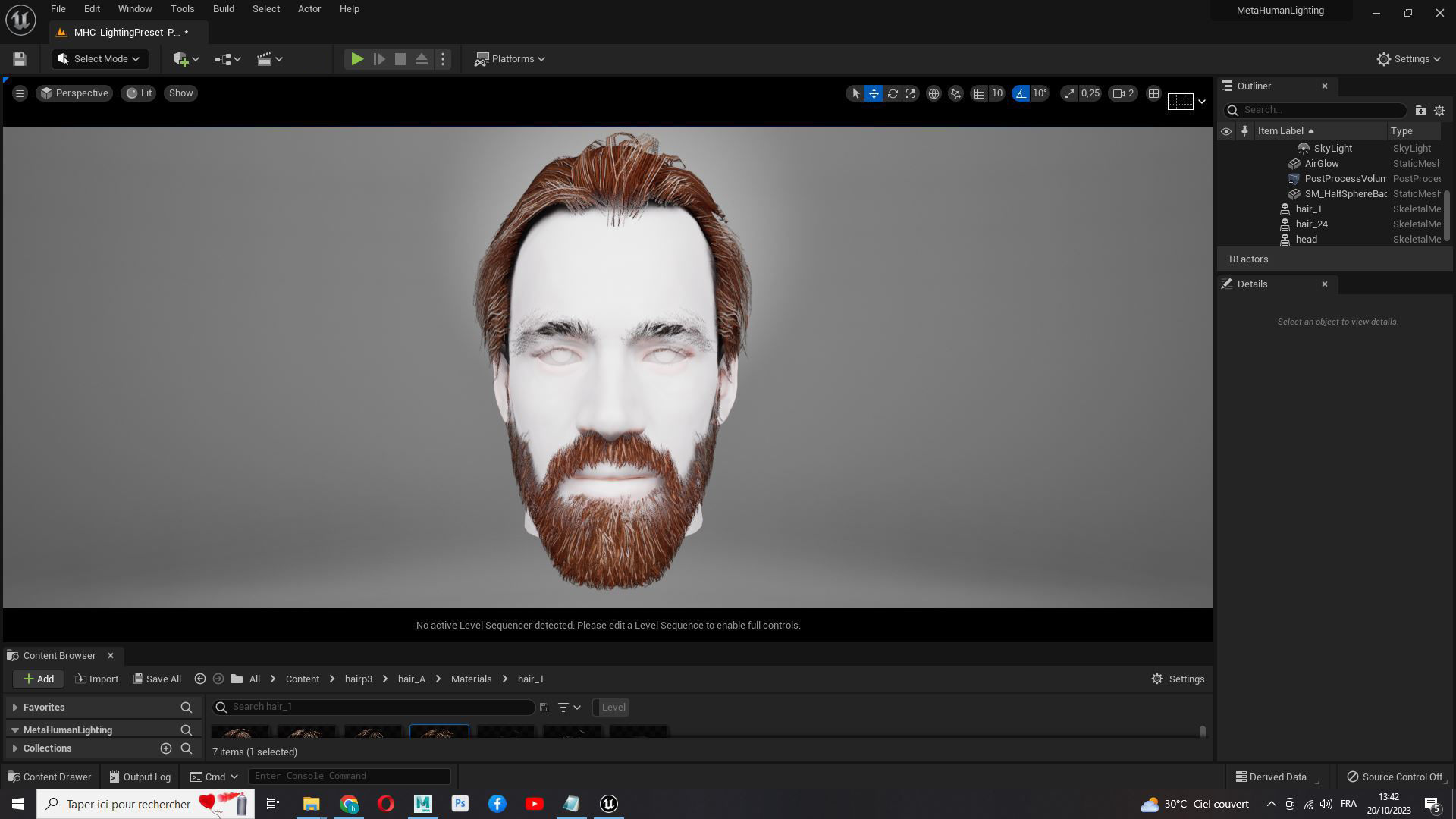Toggle rotation angle snapping icon
The height and width of the screenshot is (819, 1456).
click(x=1021, y=93)
